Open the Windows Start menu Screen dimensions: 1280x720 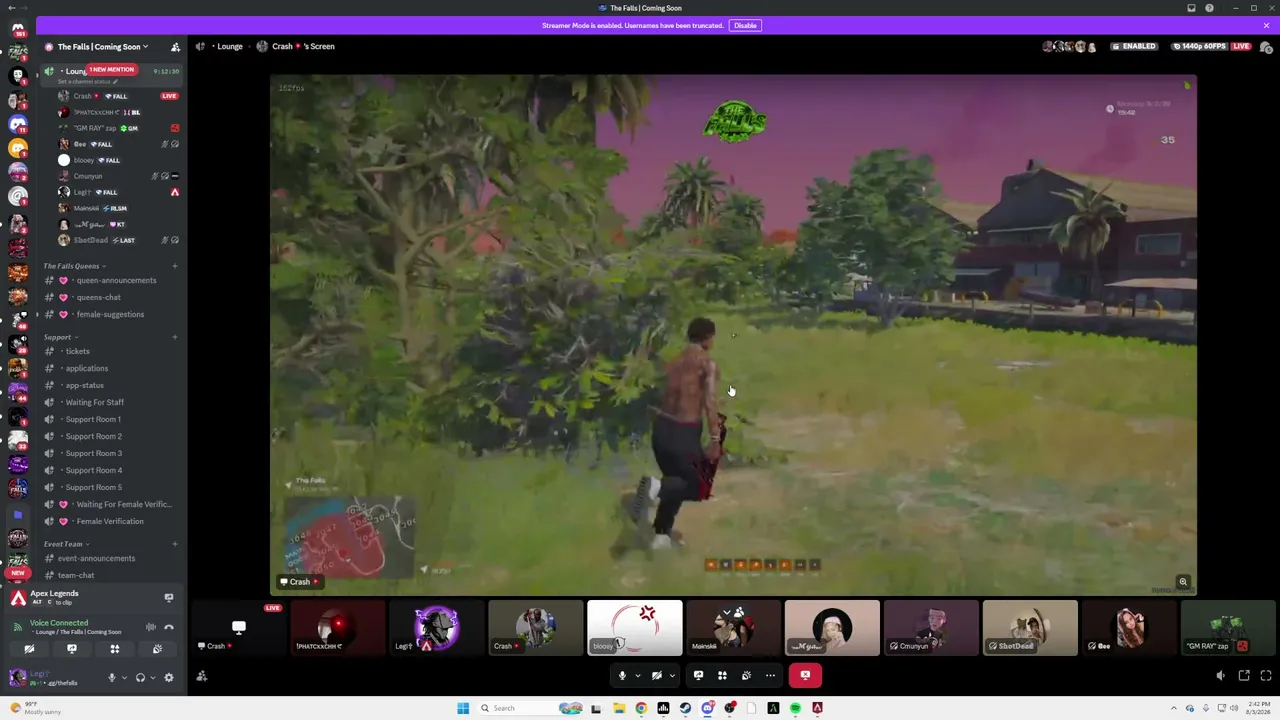pyautogui.click(x=463, y=708)
